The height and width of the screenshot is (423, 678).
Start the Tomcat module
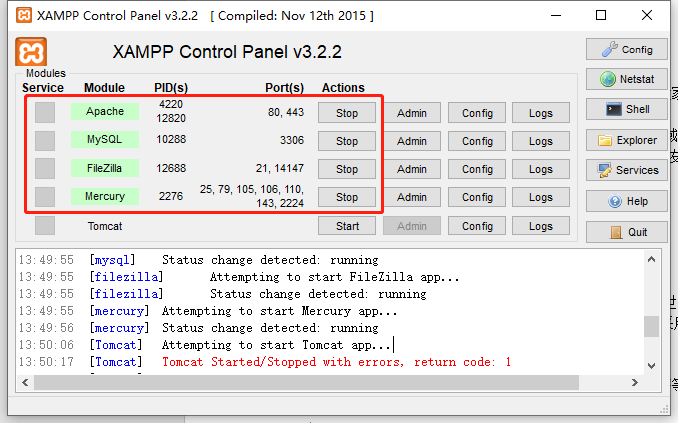(347, 226)
